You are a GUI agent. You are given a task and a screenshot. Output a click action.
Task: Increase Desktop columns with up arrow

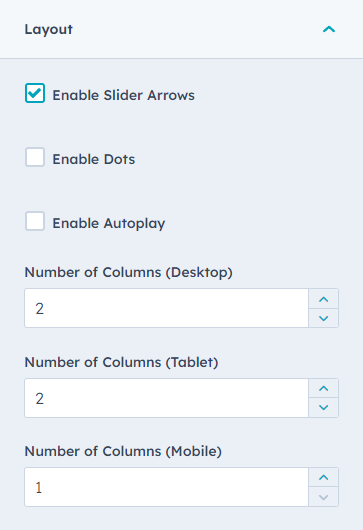coord(323,299)
